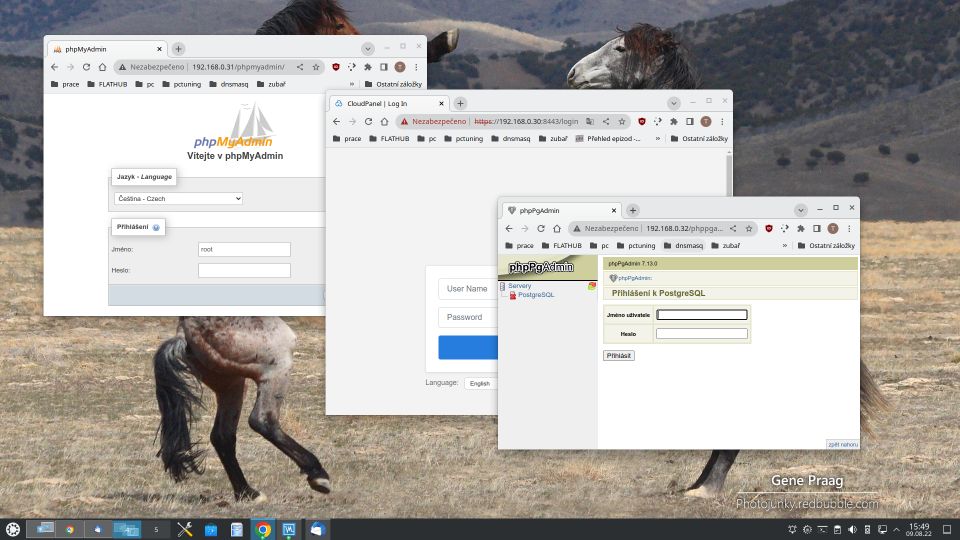Open home page in phpPgAdmin window
The width and height of the screenshot is (960, 540).
coord(557,228)
